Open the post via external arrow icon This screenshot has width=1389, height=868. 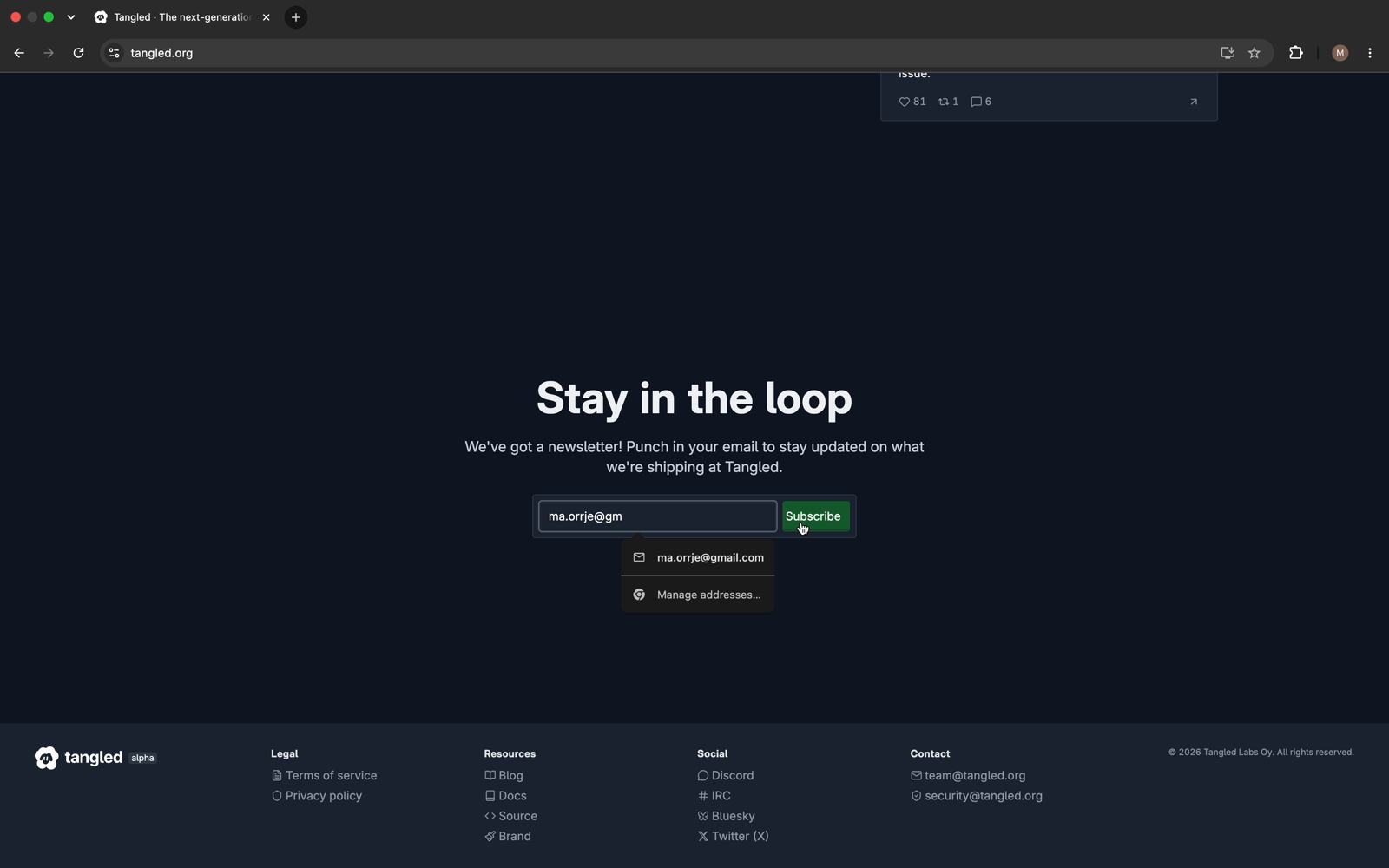coord(1194,102)
